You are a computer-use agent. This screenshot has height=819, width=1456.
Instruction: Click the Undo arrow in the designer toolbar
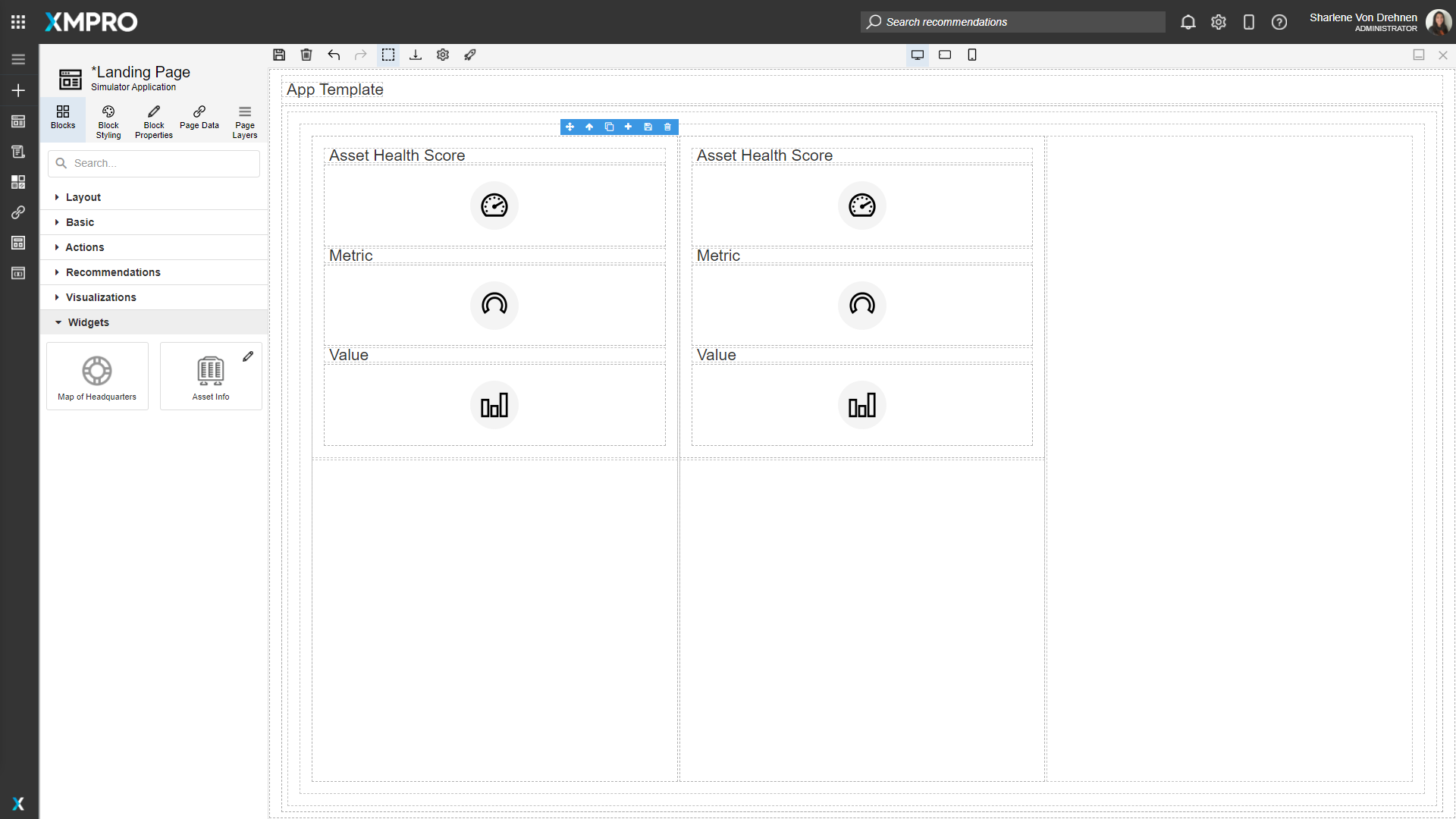[334, 55]
